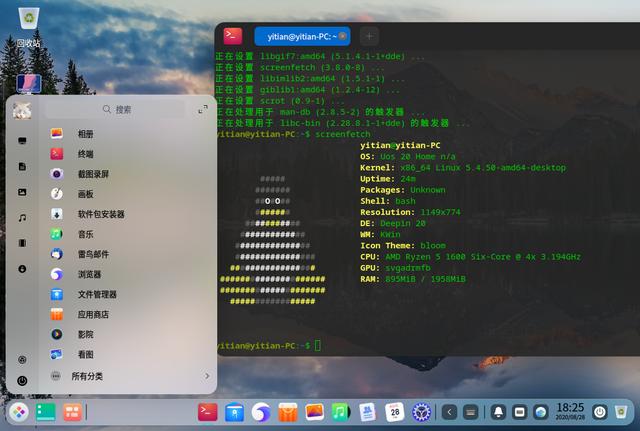
Task: Click 'AMD Ryzen 5 1600' CPU line
Action: [x=470, y=257]
